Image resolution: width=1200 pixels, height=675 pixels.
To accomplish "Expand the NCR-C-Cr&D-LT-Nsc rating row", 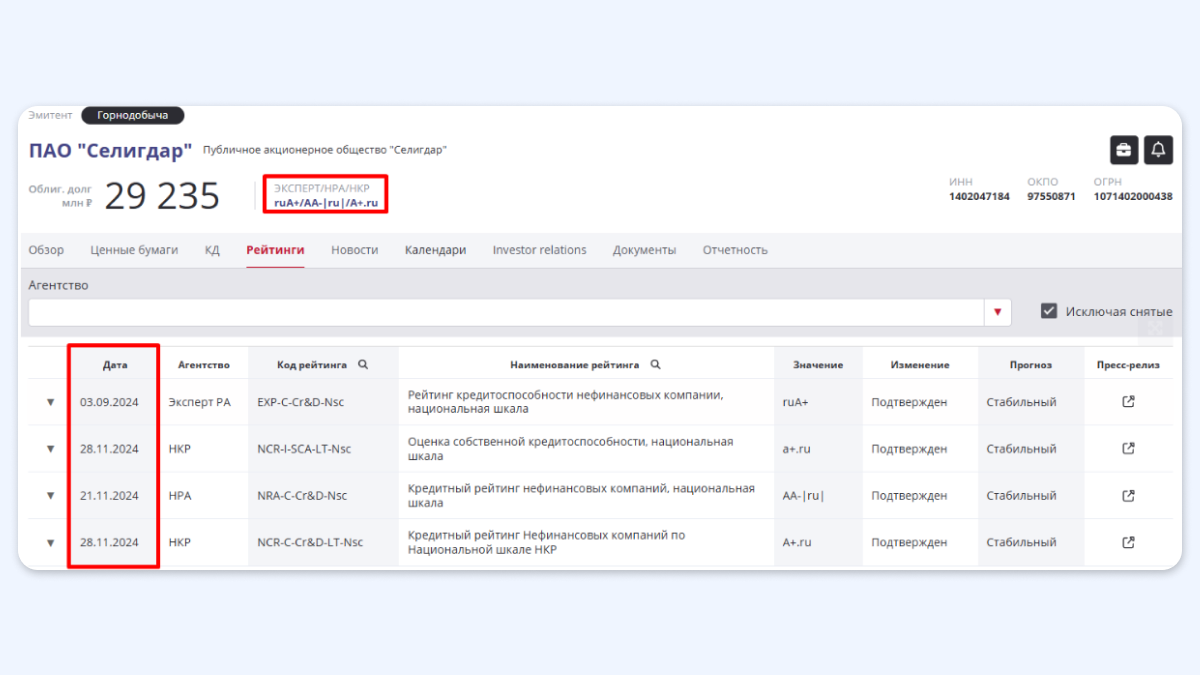I will (x=50, y=542).
